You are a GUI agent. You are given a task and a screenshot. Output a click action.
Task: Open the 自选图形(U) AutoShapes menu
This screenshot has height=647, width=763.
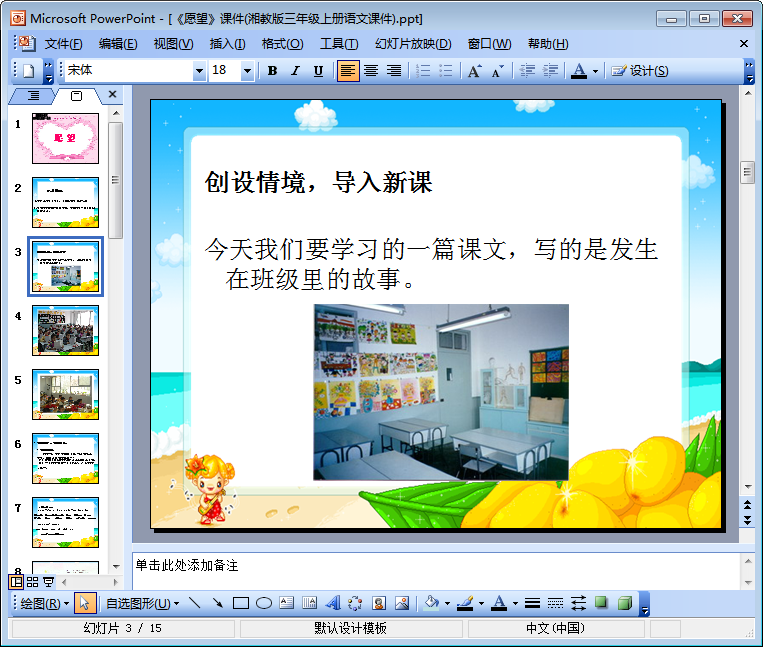[x=142, y=604]
